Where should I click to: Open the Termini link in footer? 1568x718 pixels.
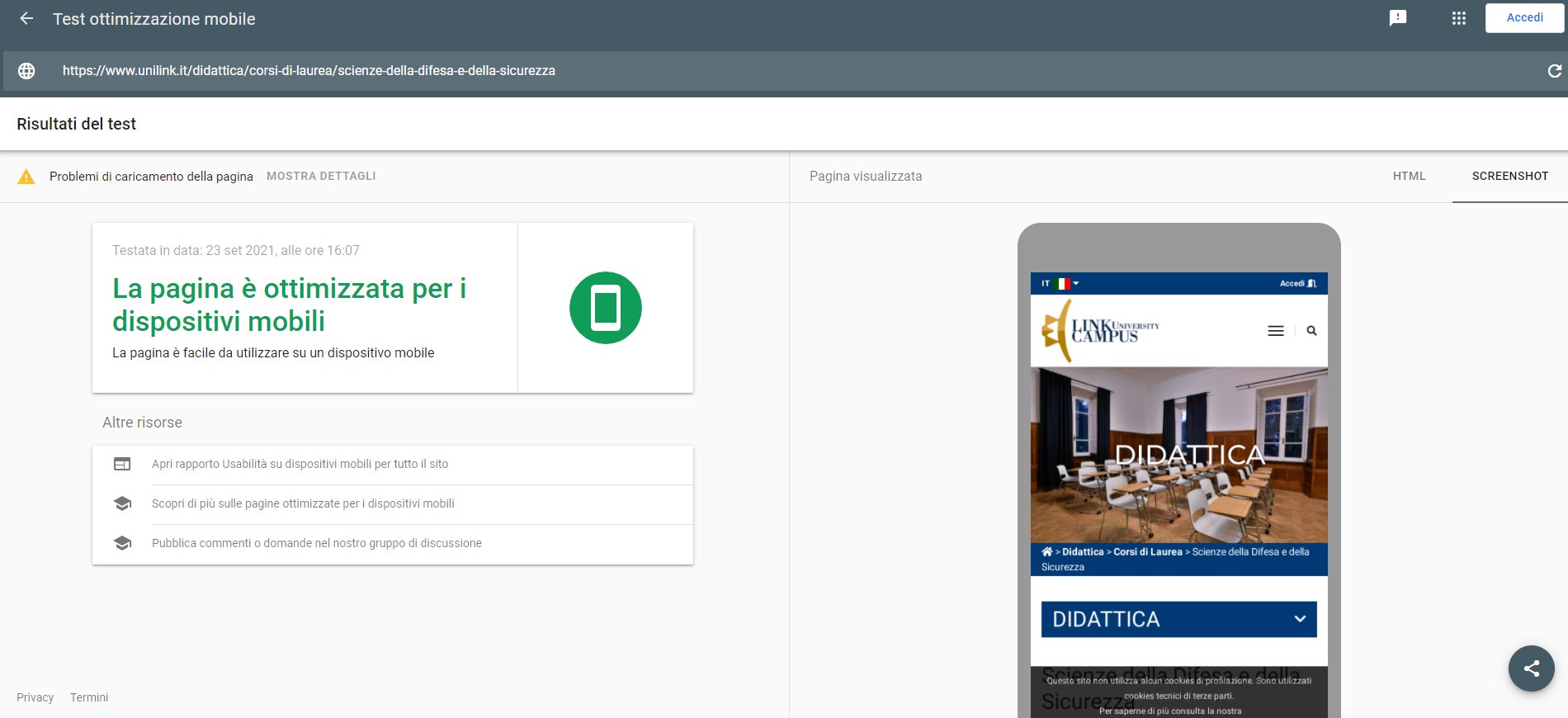(89, 697)
